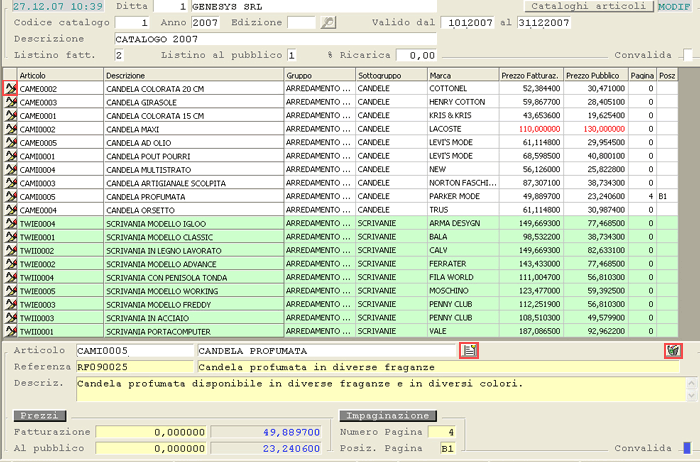The width and height of the screenshot is (700, 462).
Task: Click the edit icon for row CAME0001
Action: click(10, 116)
